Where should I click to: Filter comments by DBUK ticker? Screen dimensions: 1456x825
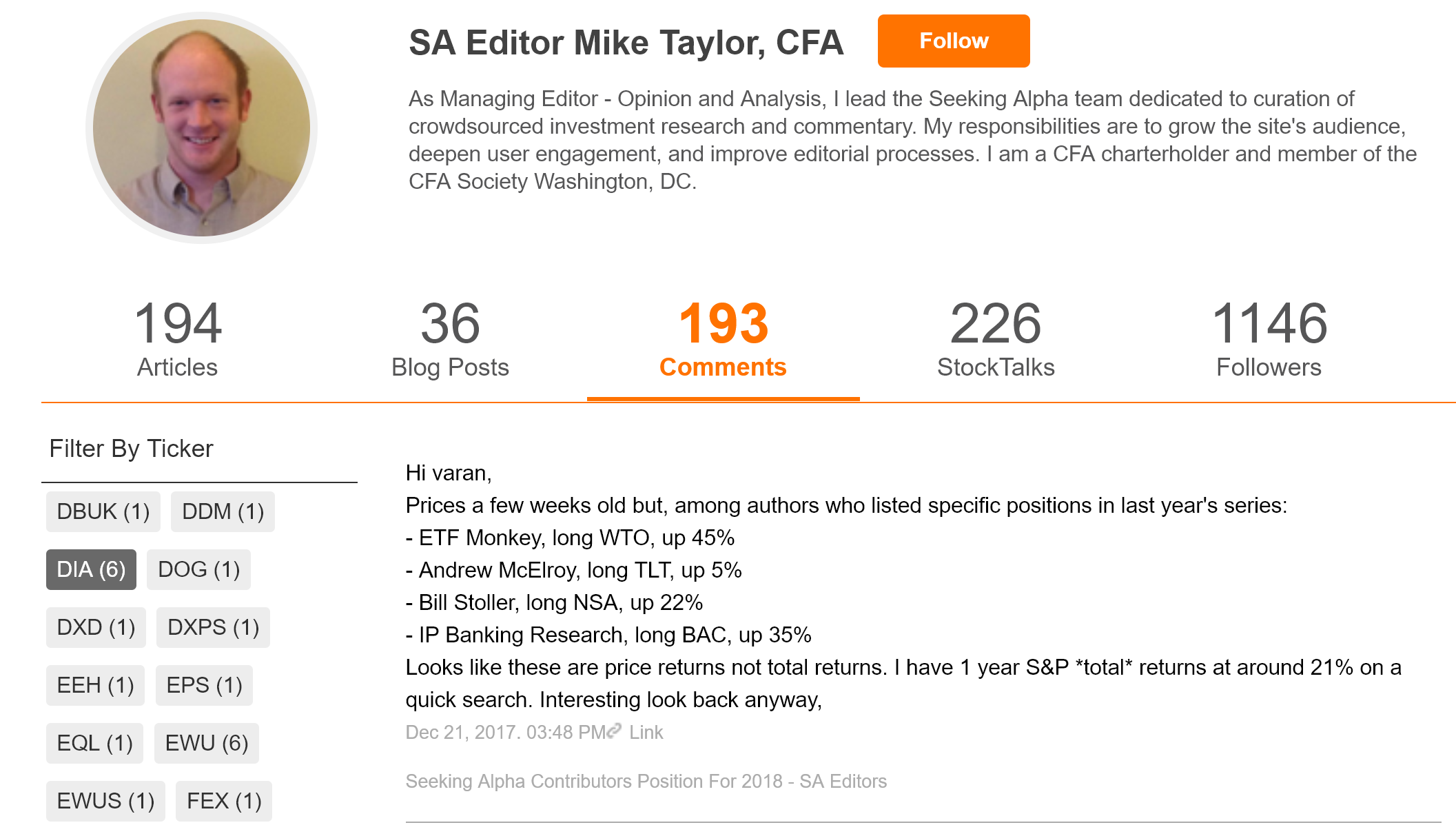click(x=103, y=511)
